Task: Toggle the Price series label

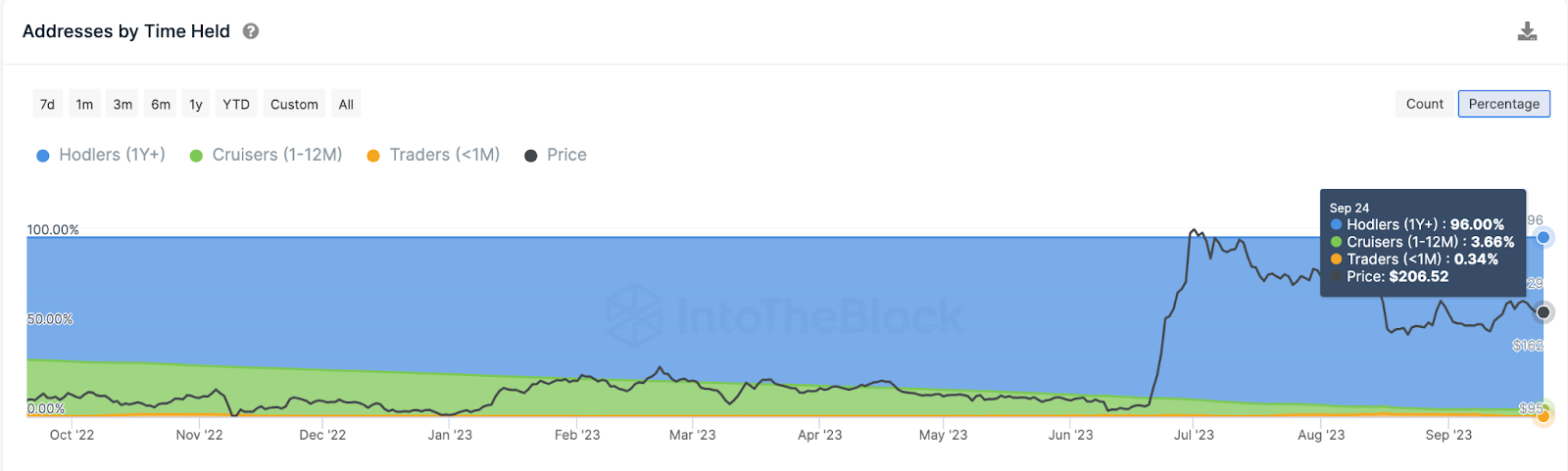Action: (x=566, y=155)
